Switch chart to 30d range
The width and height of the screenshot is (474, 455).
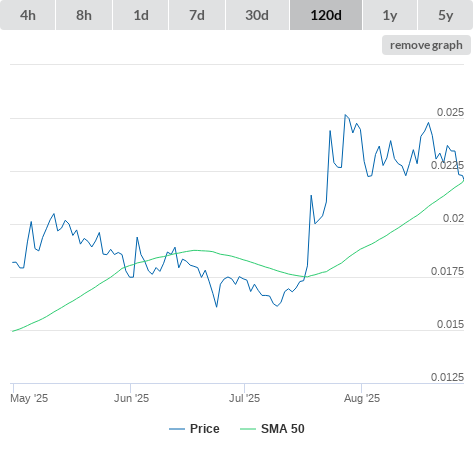pos(257,15)
